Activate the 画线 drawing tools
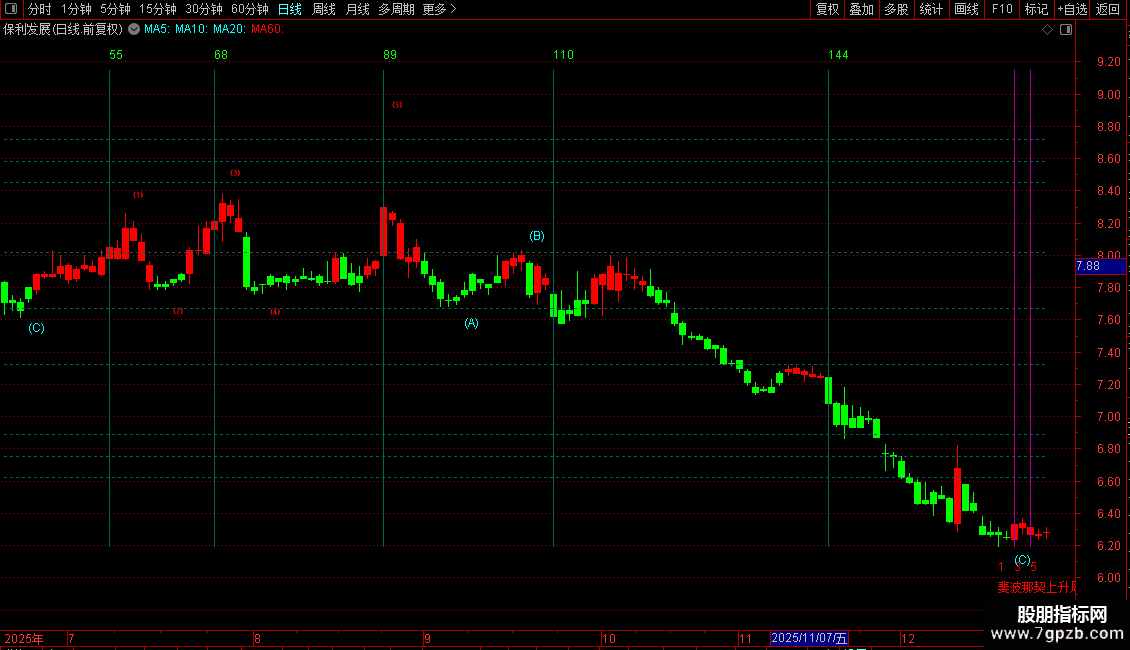1130x650 pixels. pos(966,9)
